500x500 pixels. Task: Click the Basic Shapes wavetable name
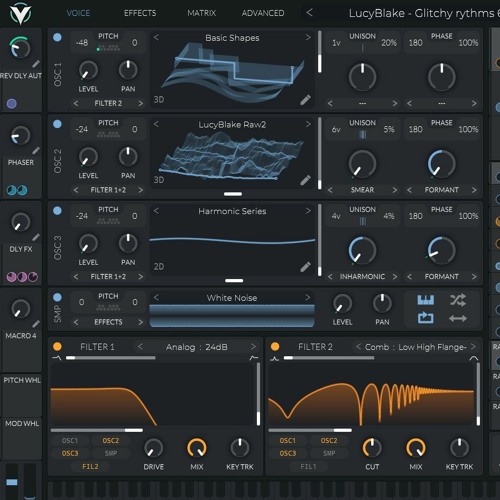[232, 38]
